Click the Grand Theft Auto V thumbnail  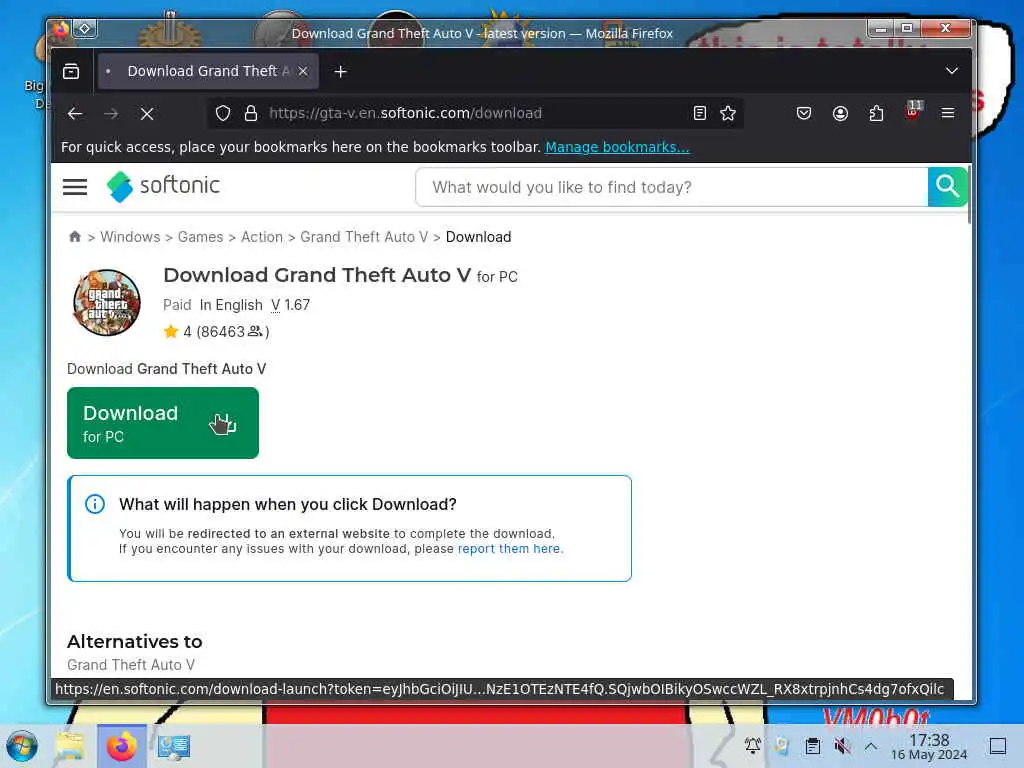pos(106,302)
